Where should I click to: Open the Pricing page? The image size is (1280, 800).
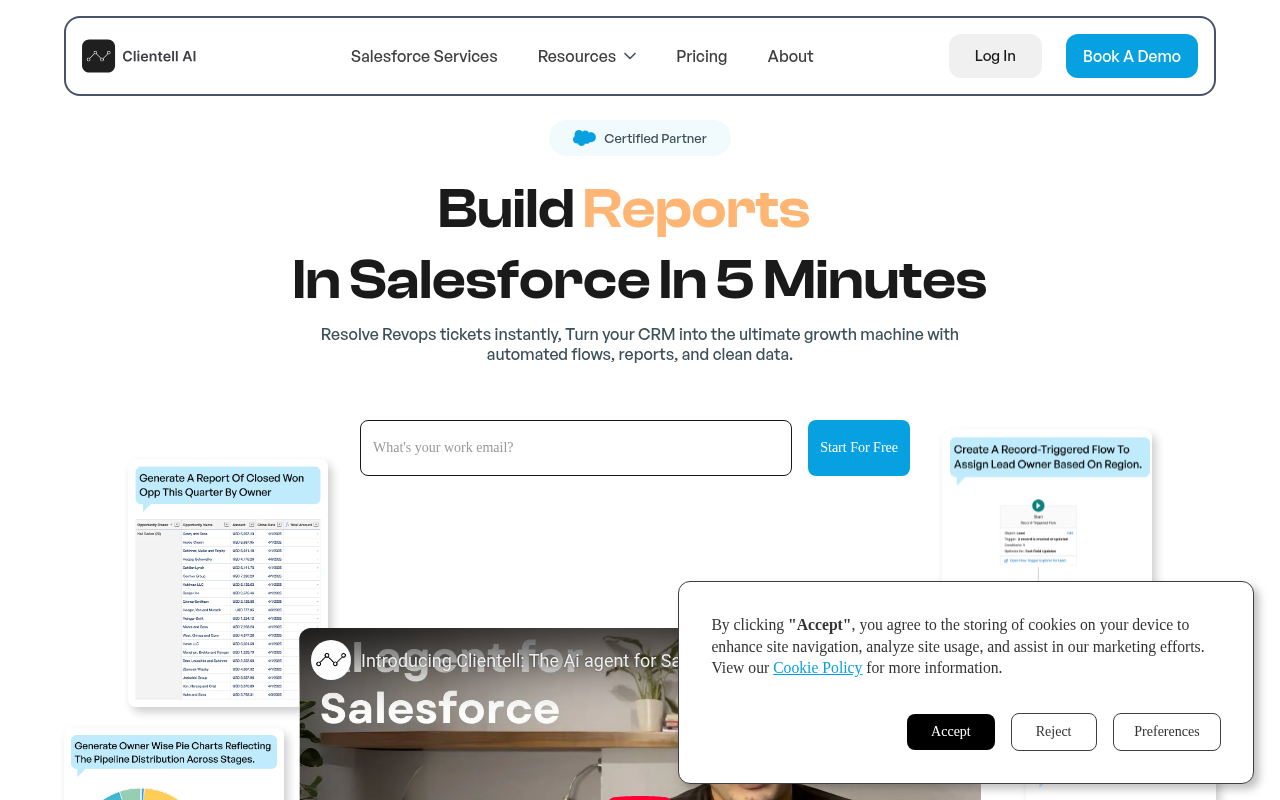tap(701, 57)
